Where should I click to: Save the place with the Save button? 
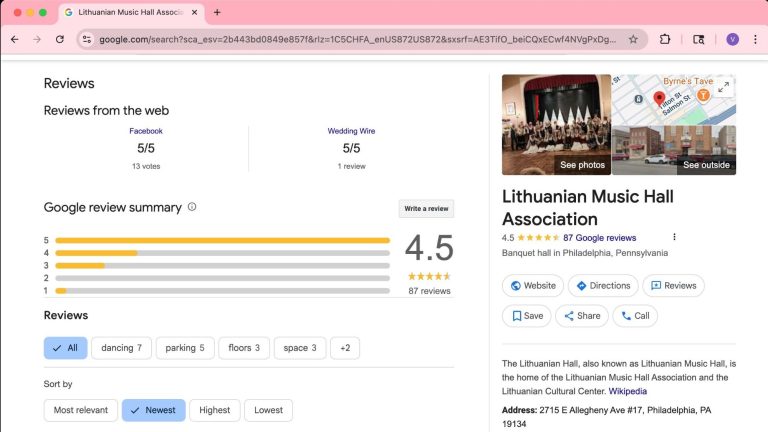[x=527, y=316]
